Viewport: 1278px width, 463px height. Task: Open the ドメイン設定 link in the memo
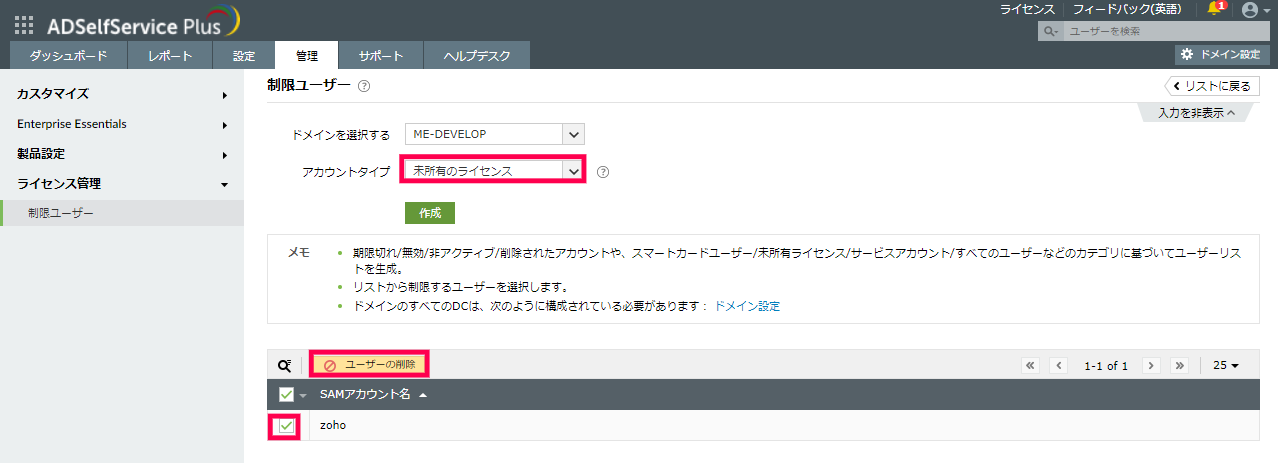(x=747, y=306)
